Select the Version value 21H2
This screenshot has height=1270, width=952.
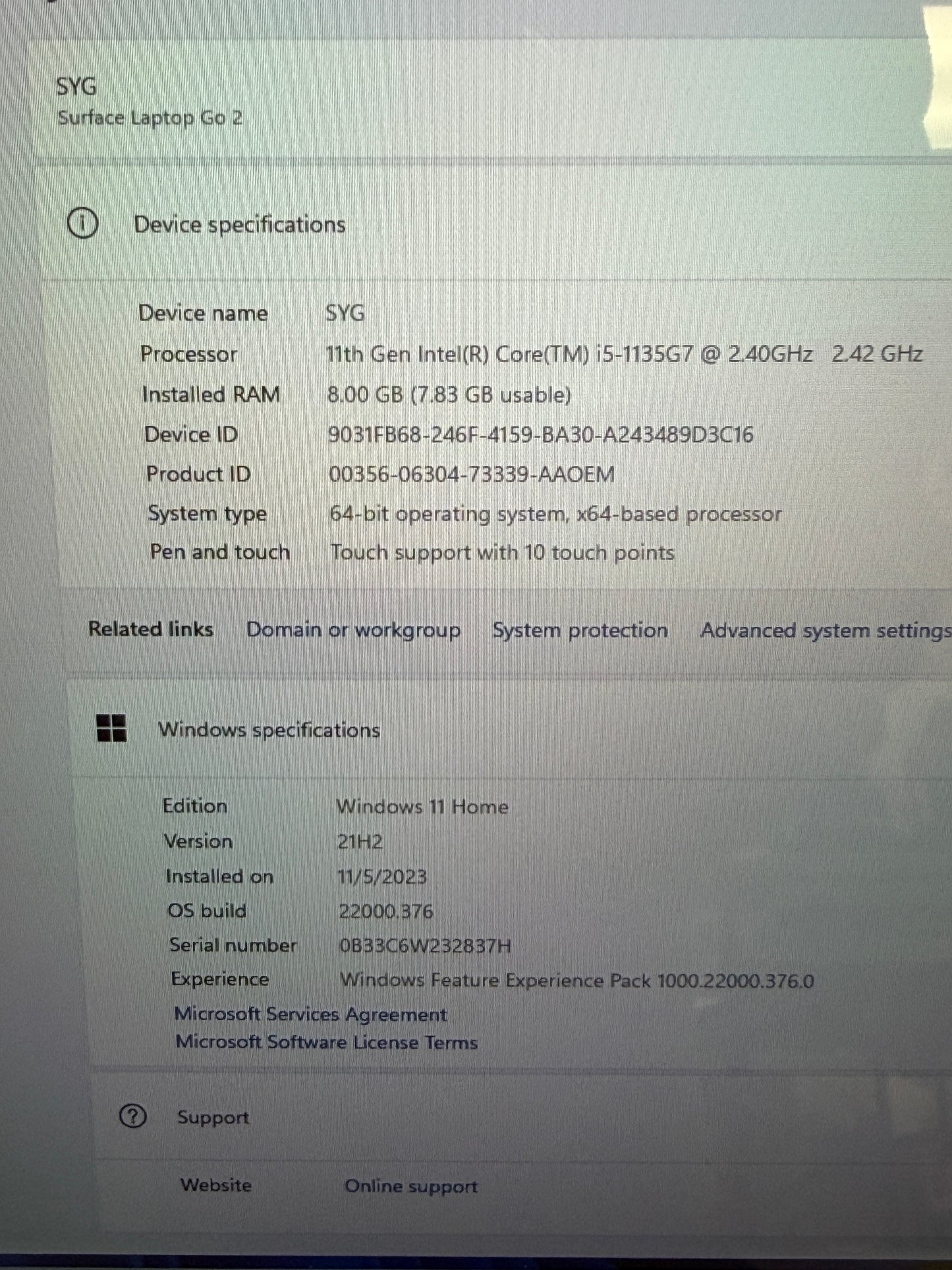(x=360, y=842)
